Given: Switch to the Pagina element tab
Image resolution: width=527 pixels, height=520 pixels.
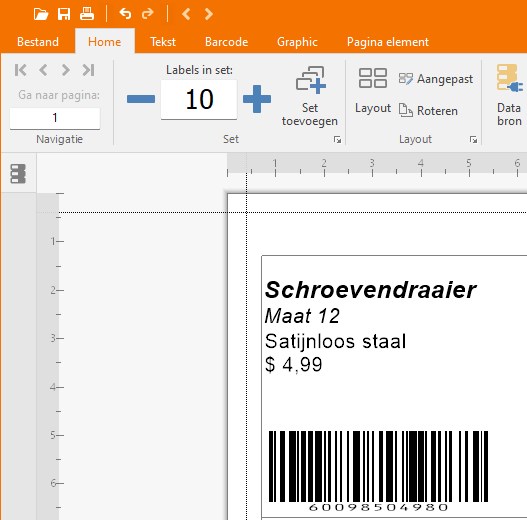Looking at the screenshot, I should [x=388, y=42].
